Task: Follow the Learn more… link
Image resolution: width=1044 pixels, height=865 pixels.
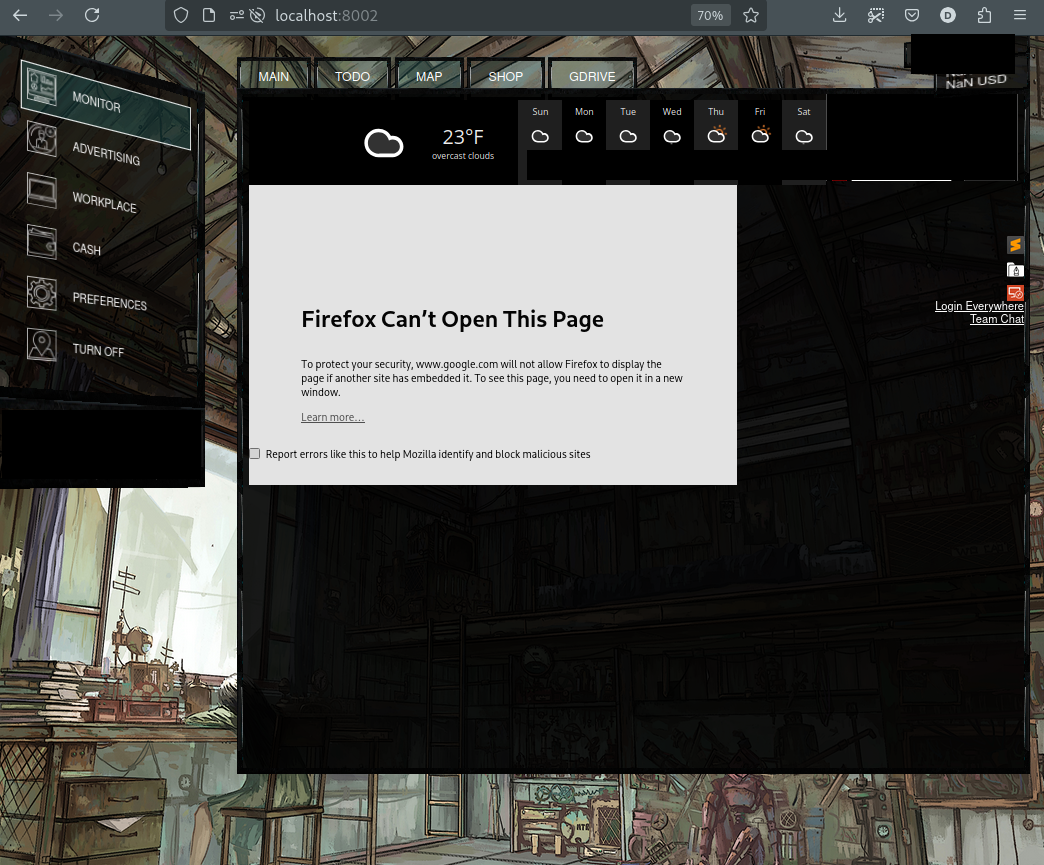Action: click(332, 417)
